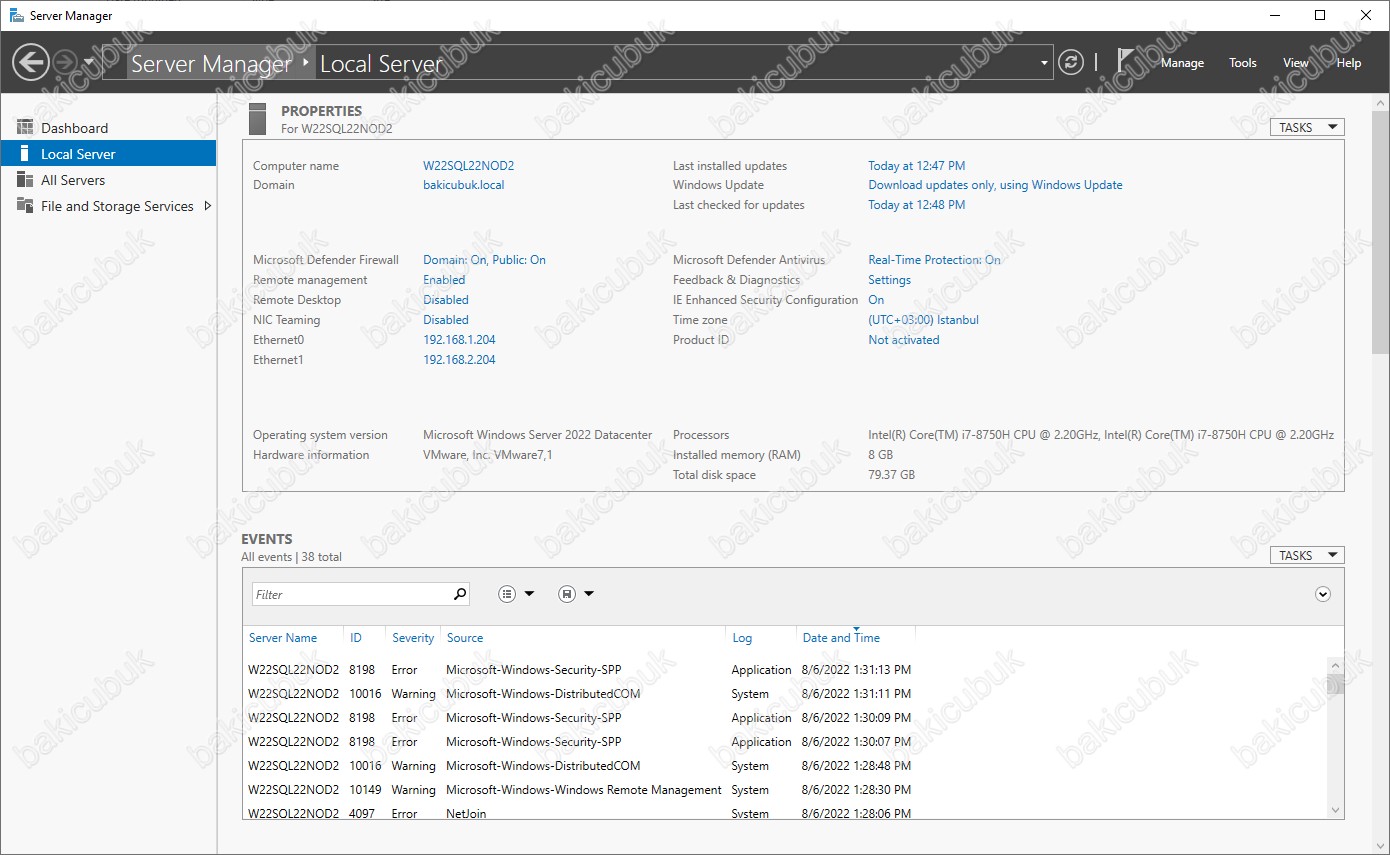The height and width of the screenshot is (855, 1390).
Task: Open the View menu
Action: (1296, 62)
